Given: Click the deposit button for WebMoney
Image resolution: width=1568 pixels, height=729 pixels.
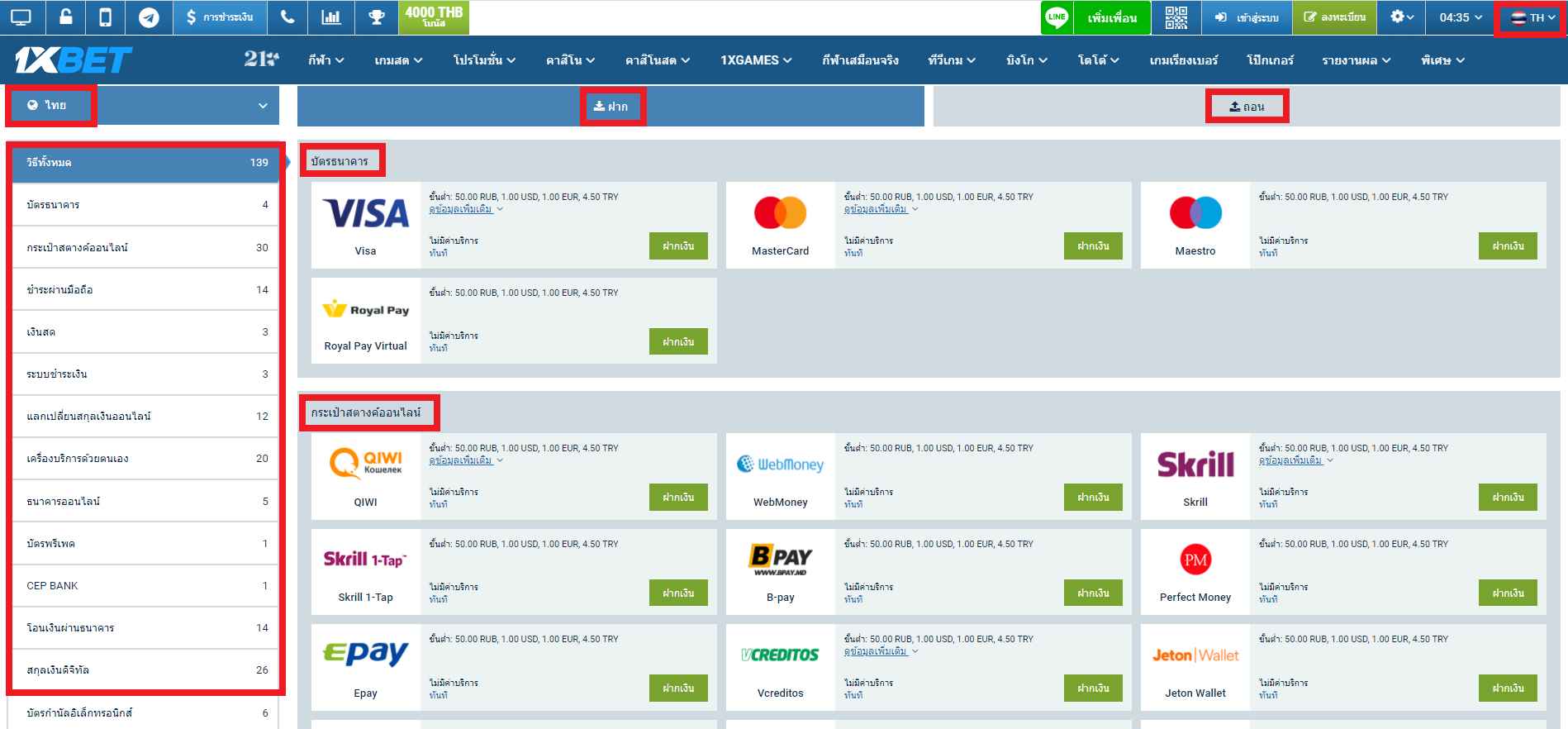Looking at the screenshot, I should point(1093,498).
